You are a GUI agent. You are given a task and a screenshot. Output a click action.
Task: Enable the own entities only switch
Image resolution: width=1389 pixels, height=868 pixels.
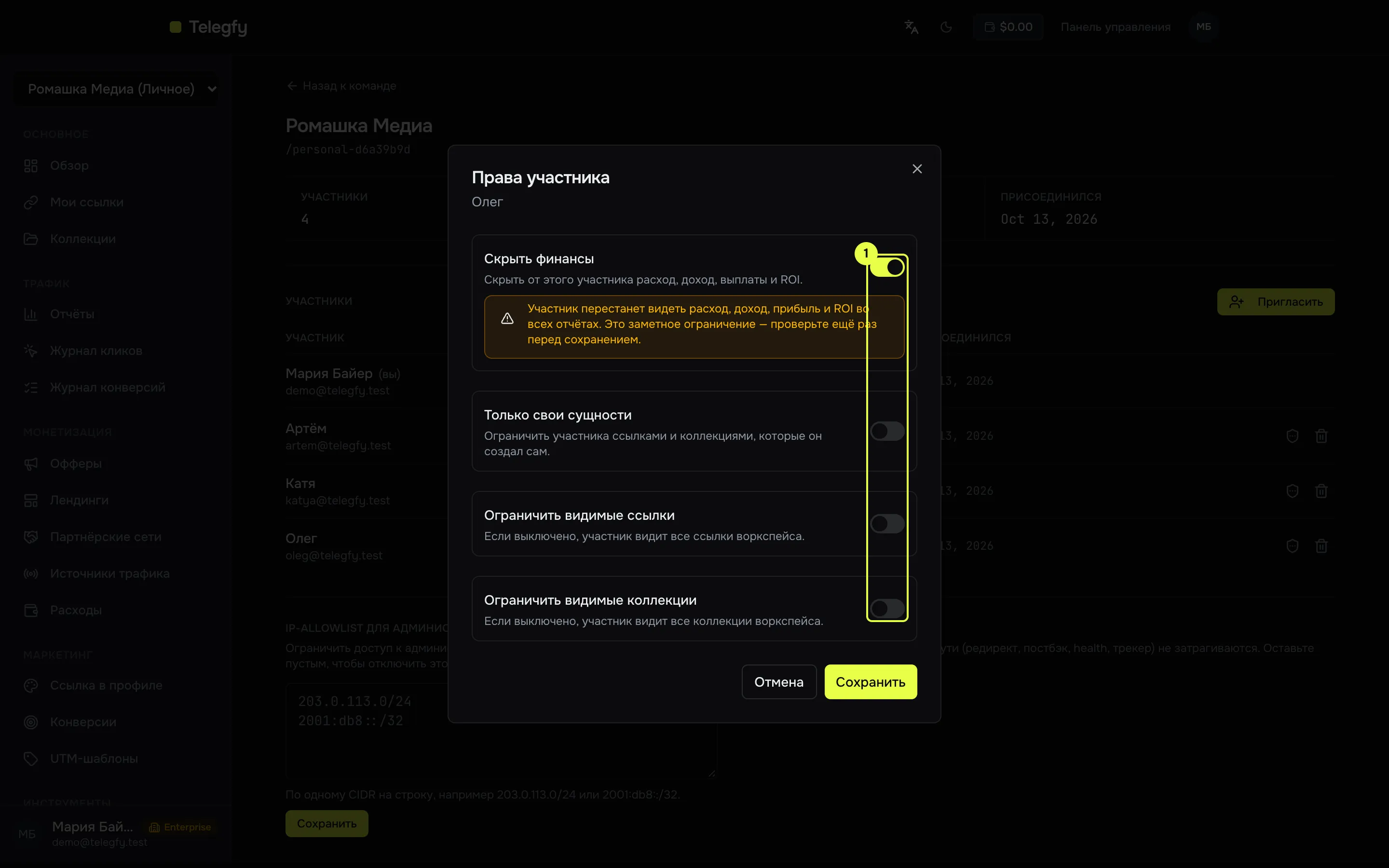click(887, 431)
